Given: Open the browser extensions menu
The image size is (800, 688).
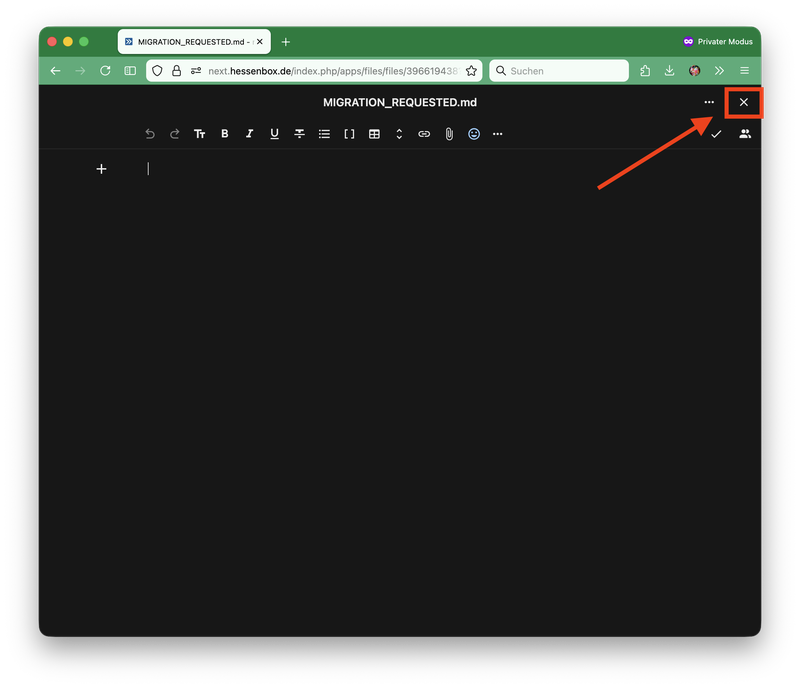Looking at the screenshot, I should pyautogui.click(x=645, y=71).
